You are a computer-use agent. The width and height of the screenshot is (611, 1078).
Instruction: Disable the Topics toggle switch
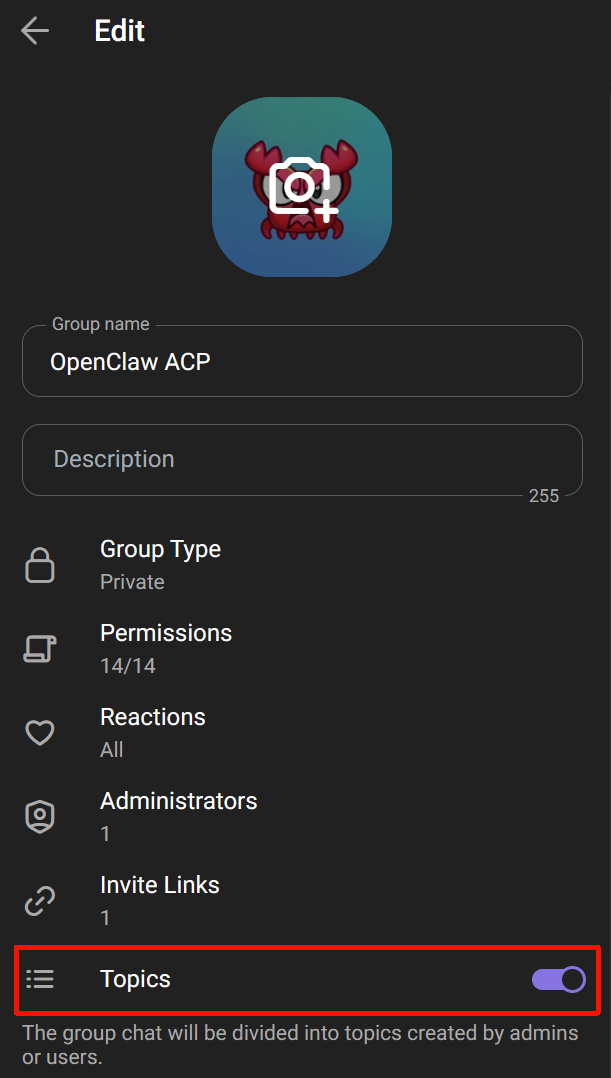tap(558, 979)
